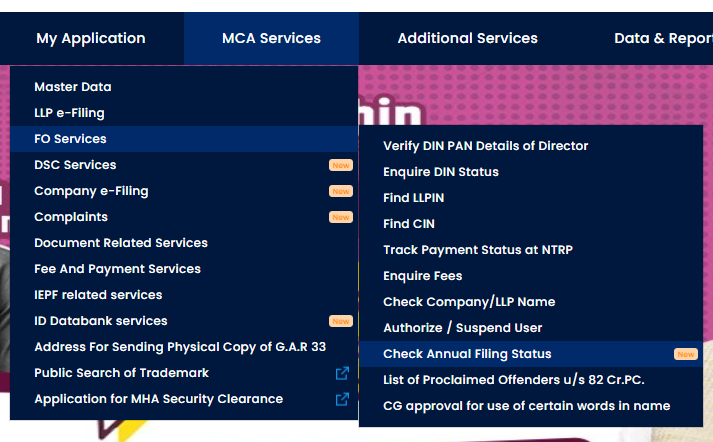Click New badge on Check Annual Filing Status

685,354
